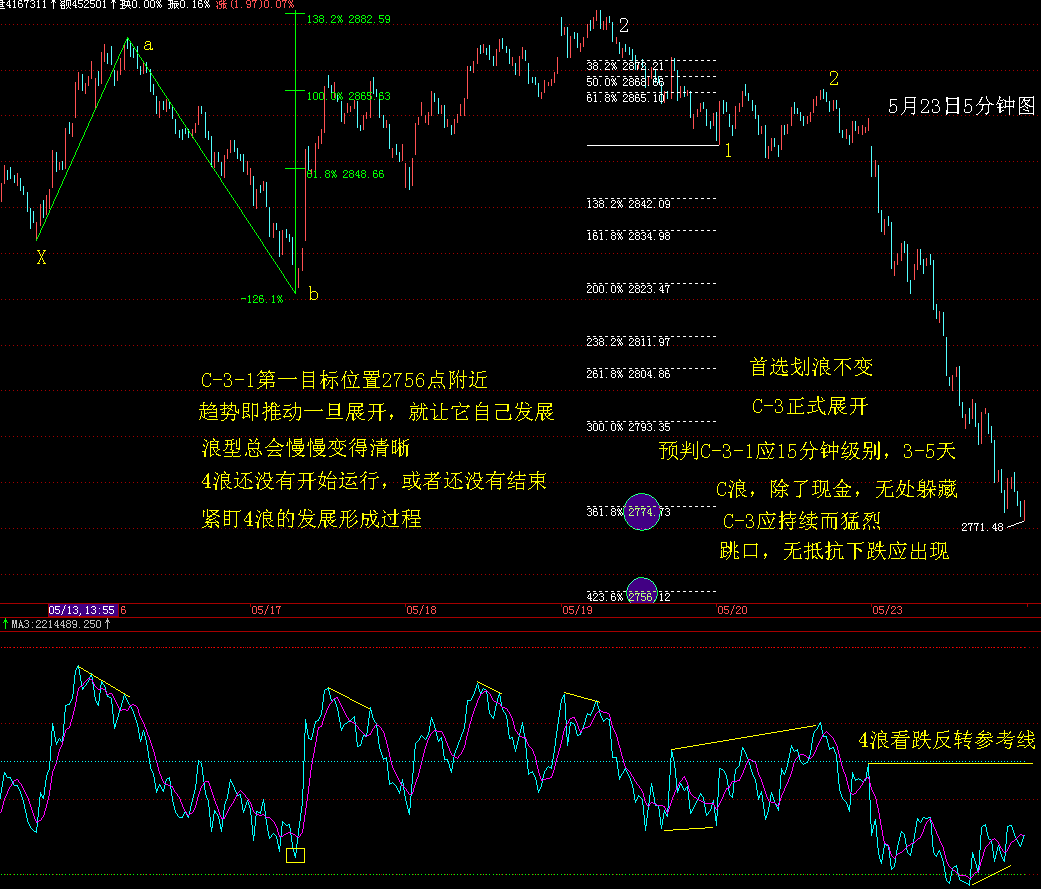Click the purple circle at 423.6% level
Screen dimensions: 1041x889
click(x=641, y=592)
